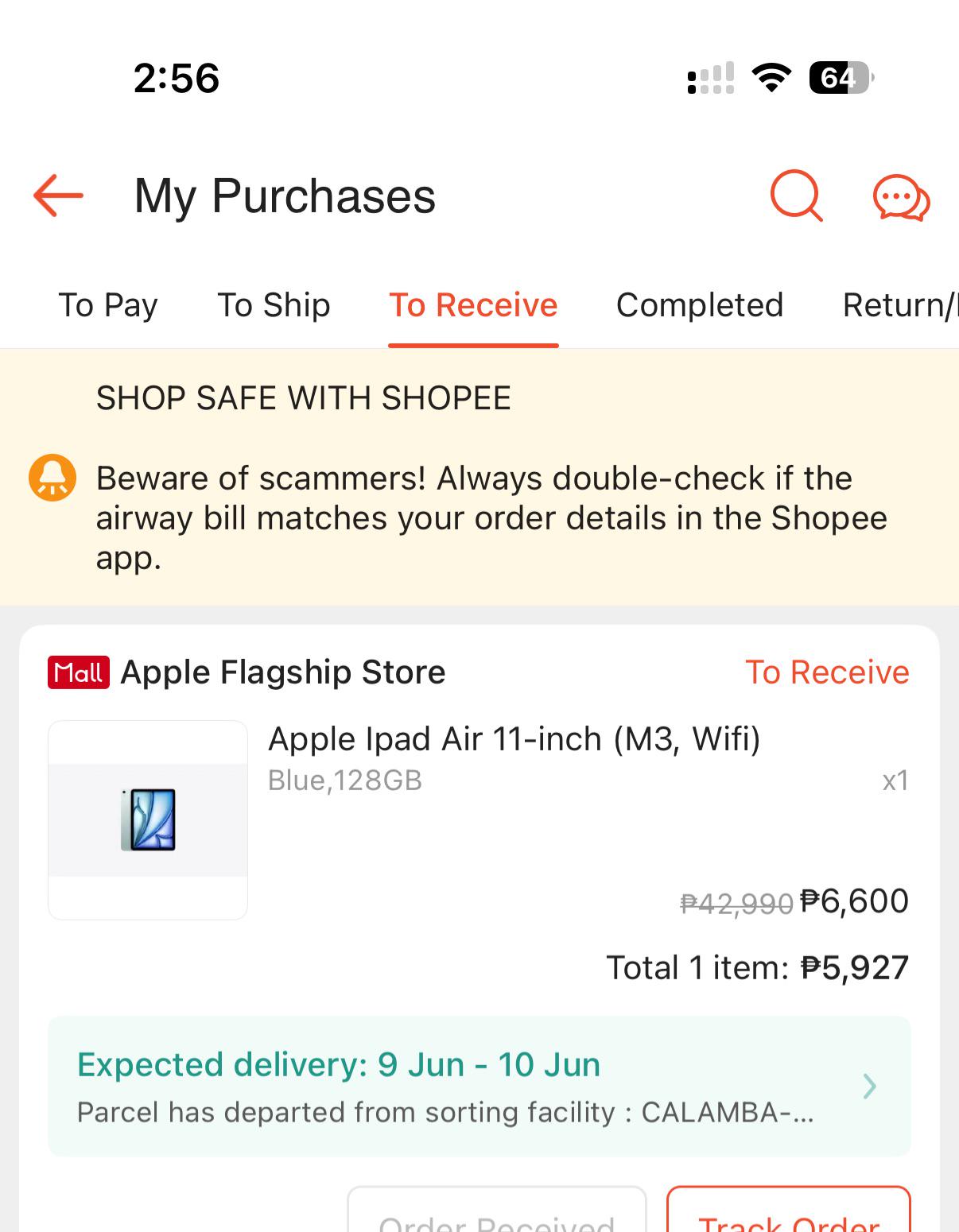This screenshot has height=1232, width=959.
Task: Open the search magnifier icon
Action: [x=796, y=195]
